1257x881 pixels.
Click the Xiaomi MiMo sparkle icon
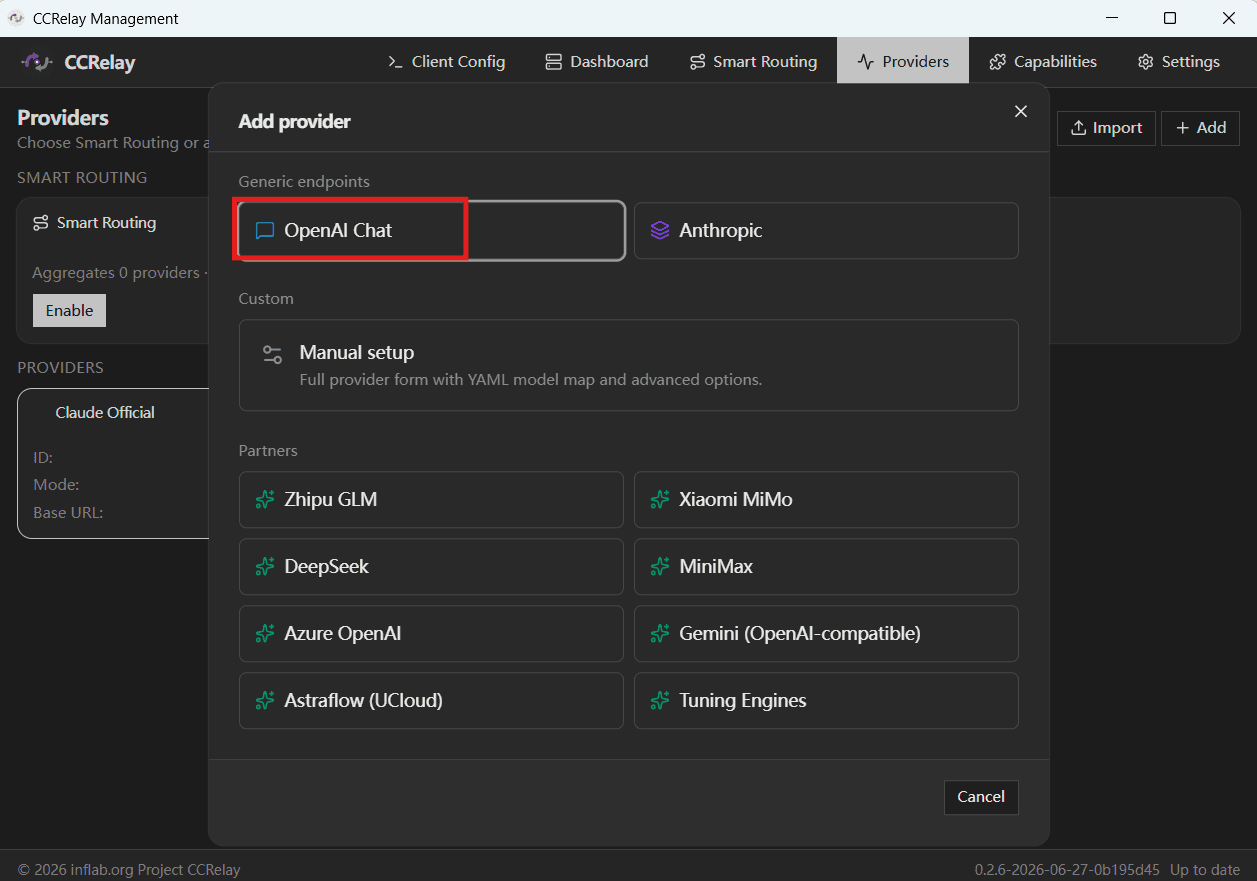click(660, 500)
